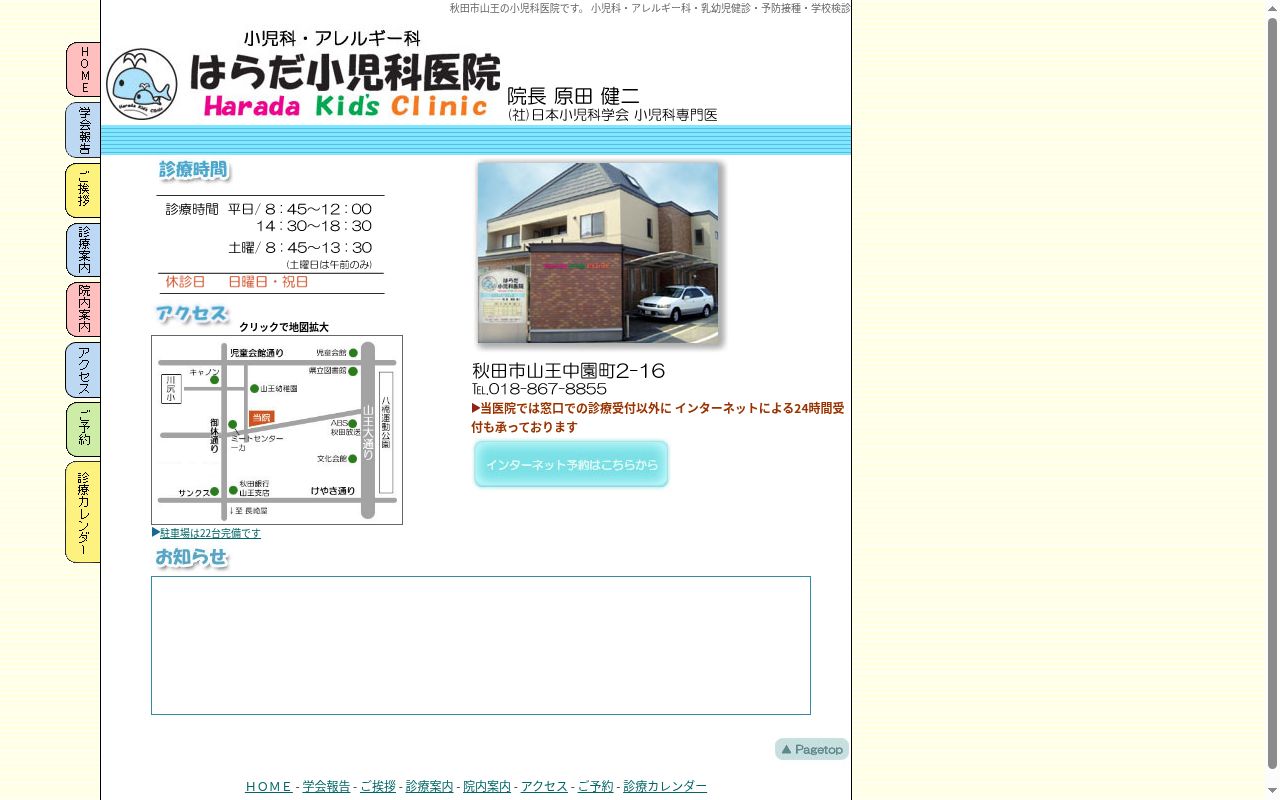
Task: Open the 診療カレンダー side tab
Action: coord(83,512)
